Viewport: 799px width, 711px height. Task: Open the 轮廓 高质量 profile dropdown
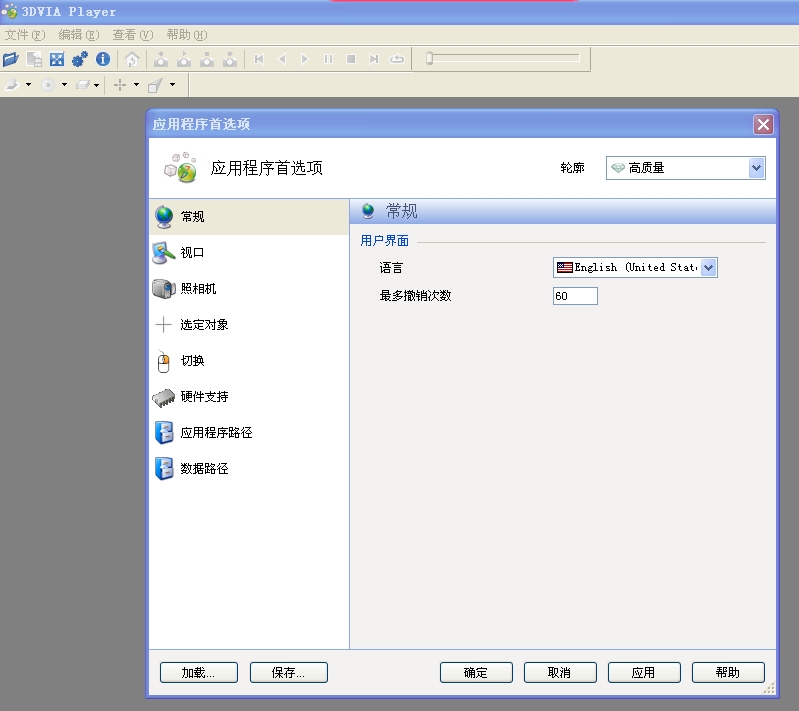685,168
